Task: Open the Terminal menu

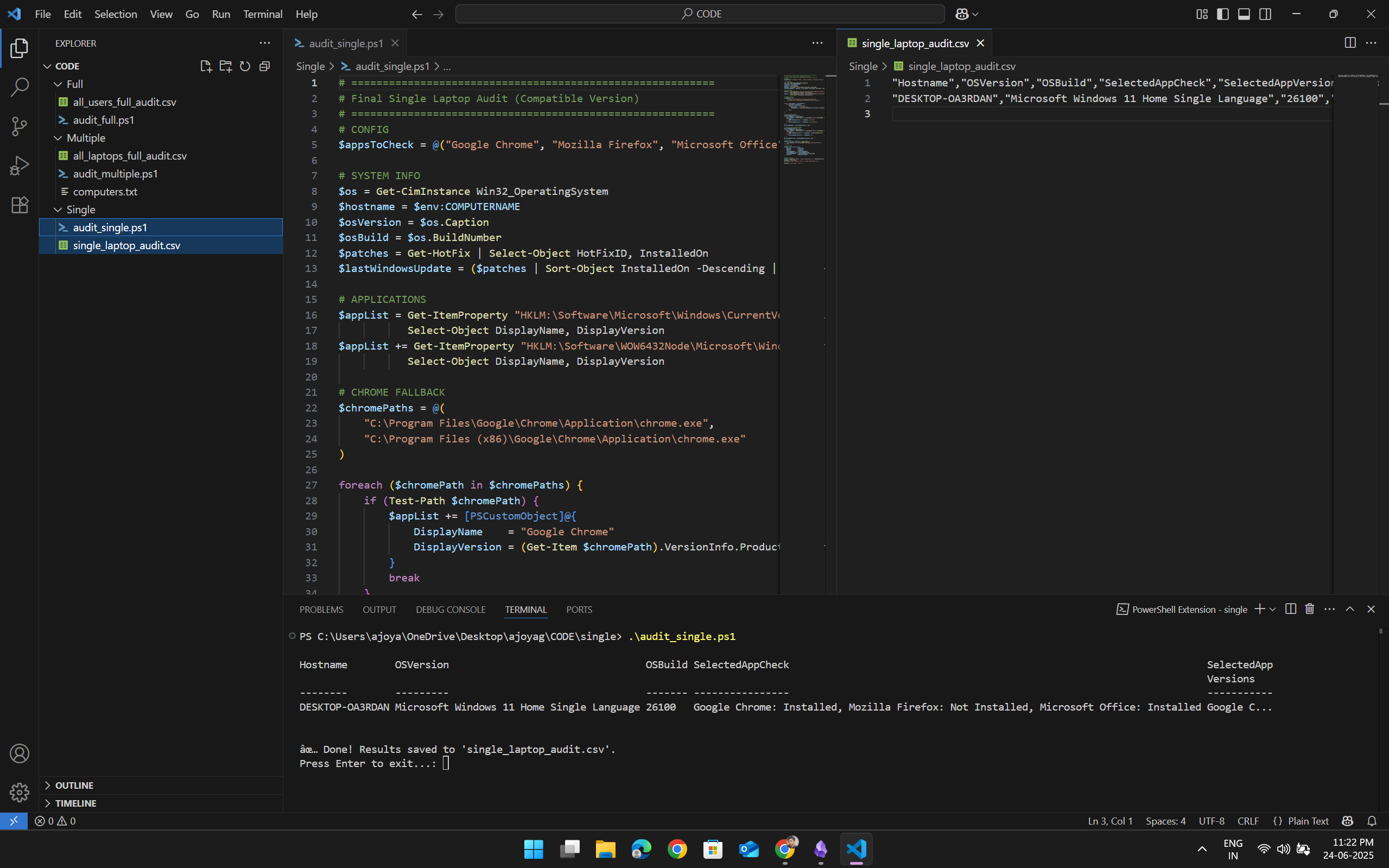Action: point(262,14)
